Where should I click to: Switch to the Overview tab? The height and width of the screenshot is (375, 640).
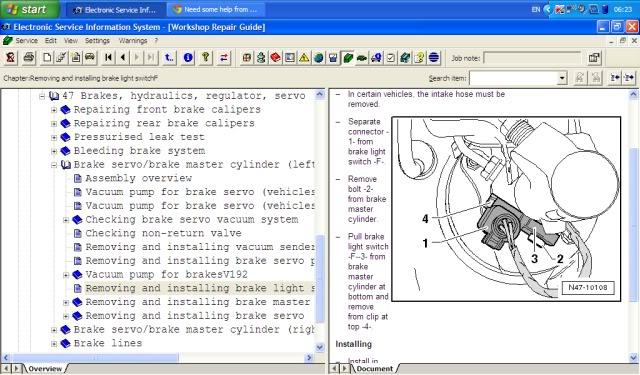pos(45,368)
